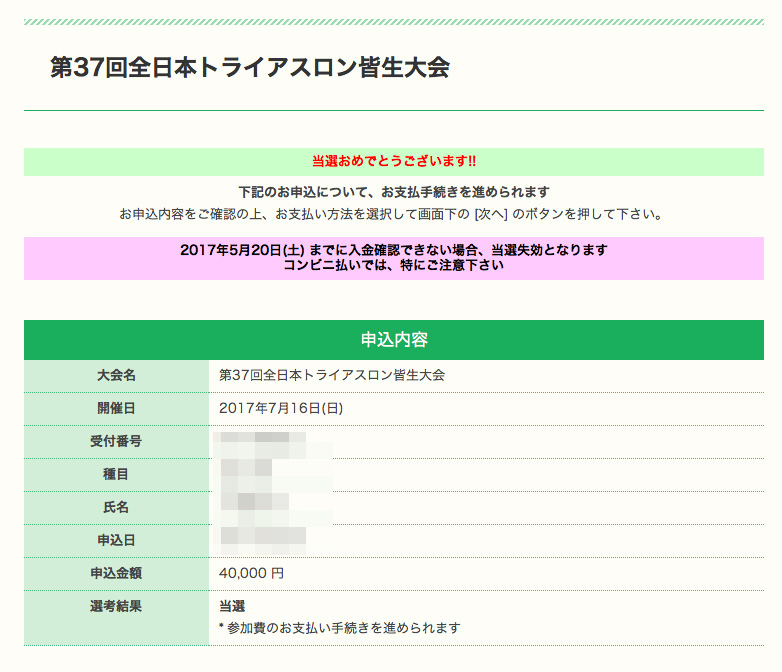Click the 種目 row label
The height and width of the screenshot is (672, 782).
[x=116, y=474]
